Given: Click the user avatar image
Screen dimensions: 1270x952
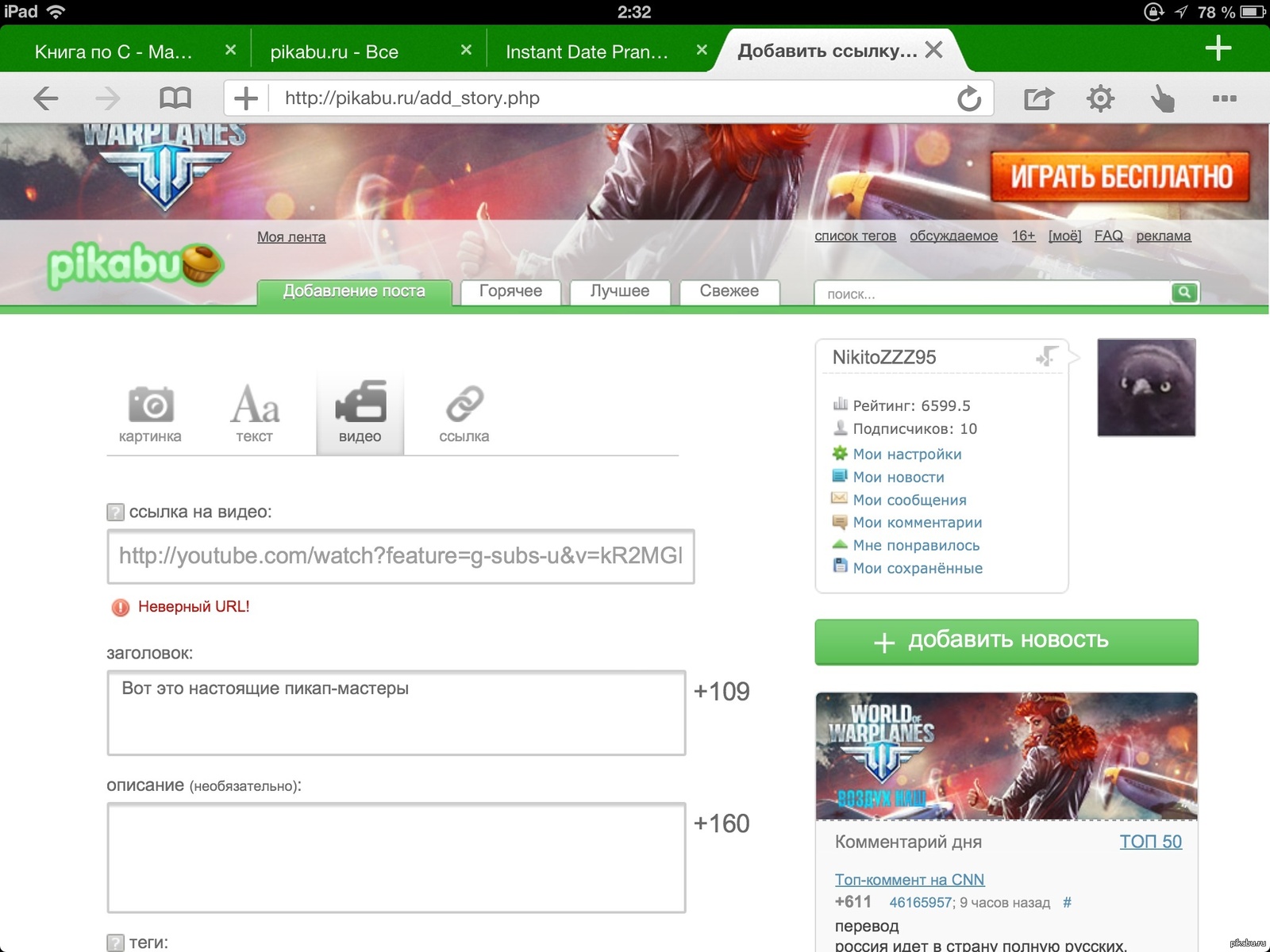Looking at the screenshot, I should 1146,387.
